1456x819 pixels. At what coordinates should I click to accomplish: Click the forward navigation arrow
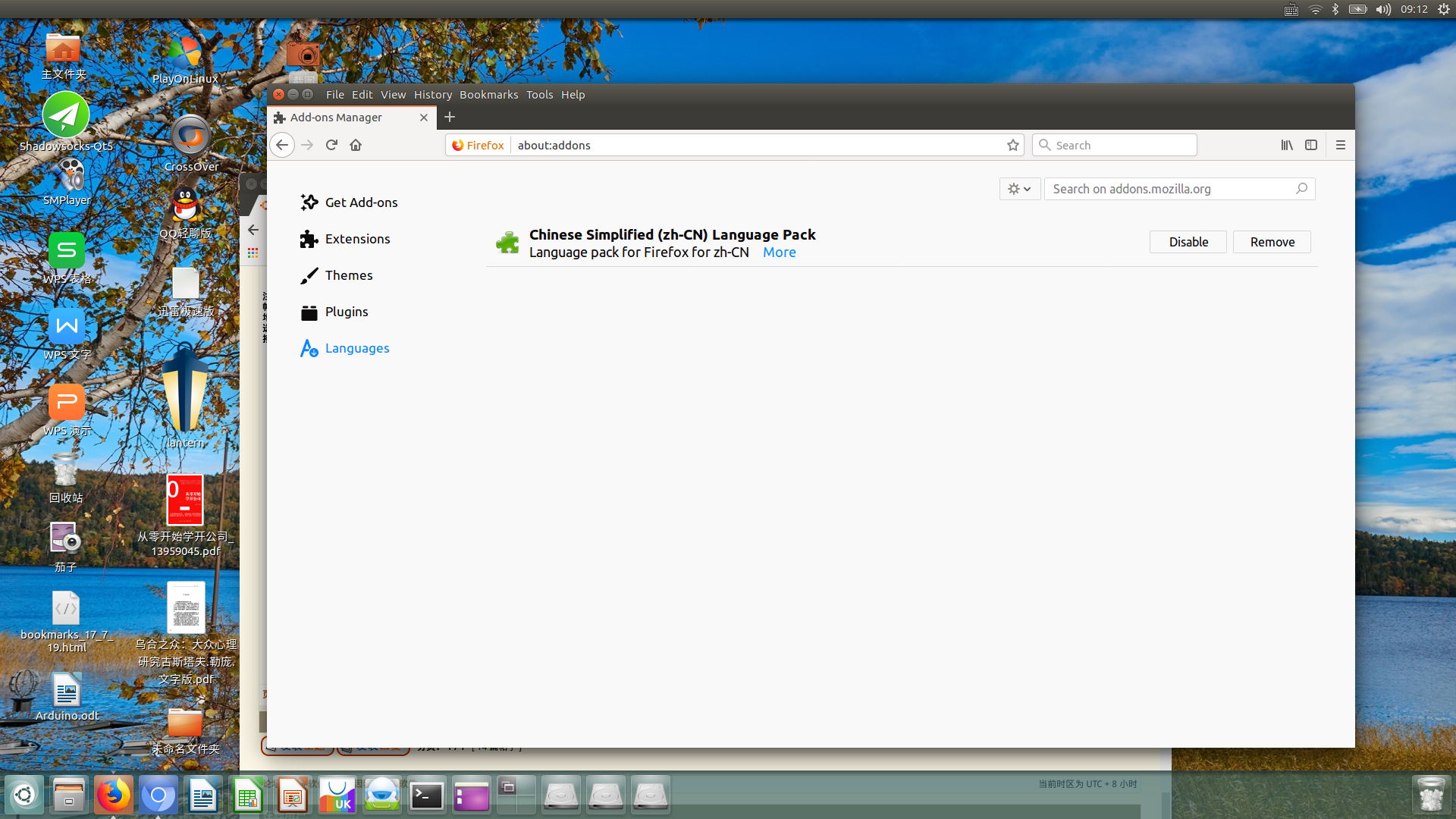point(307,145)
